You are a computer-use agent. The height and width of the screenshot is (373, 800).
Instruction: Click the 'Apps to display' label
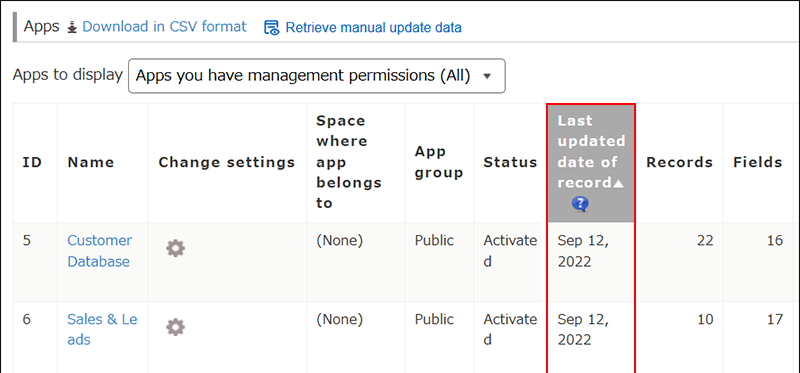(x=67, y=75)
